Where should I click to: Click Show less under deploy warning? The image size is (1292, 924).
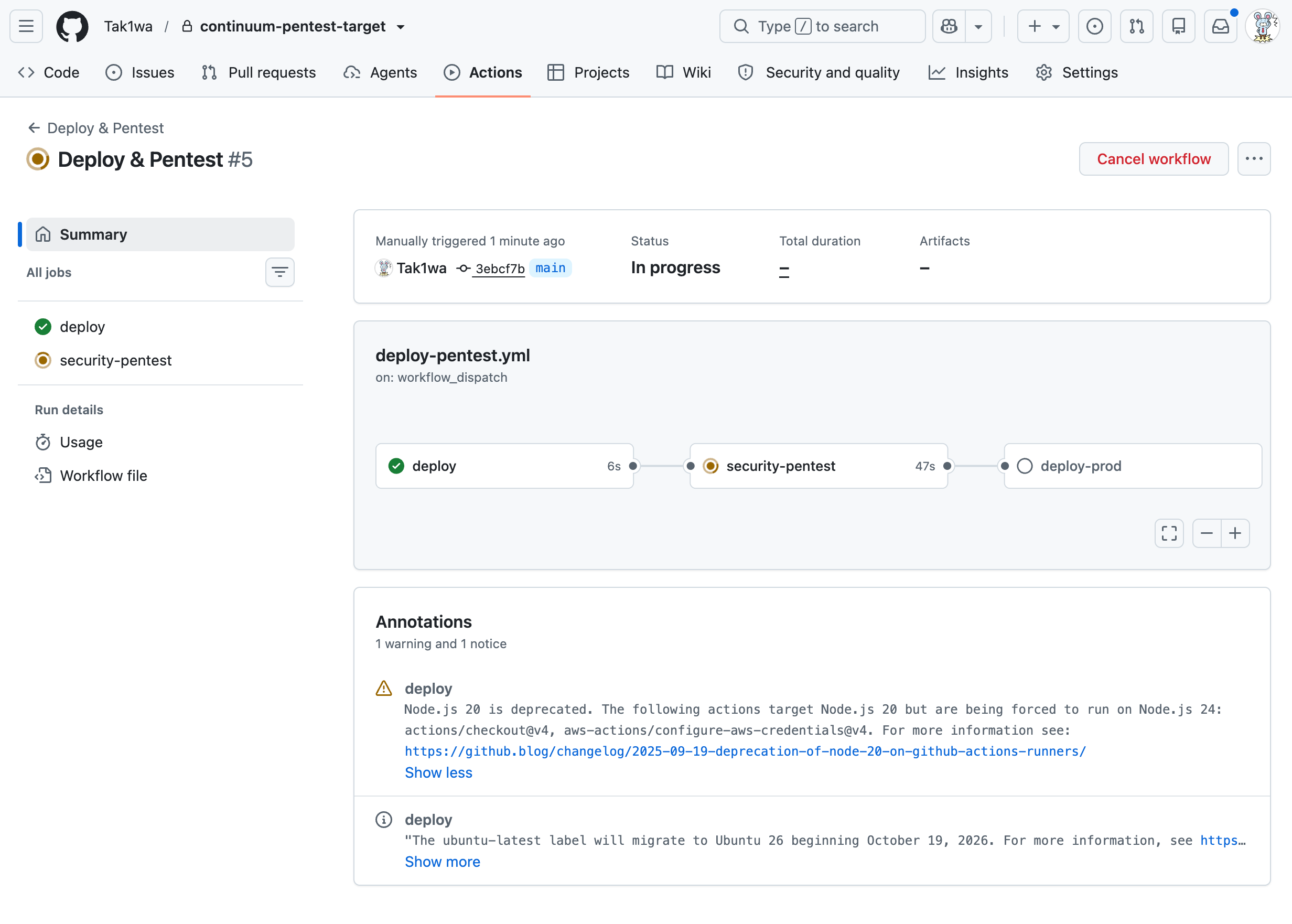(x=439, y=772)
